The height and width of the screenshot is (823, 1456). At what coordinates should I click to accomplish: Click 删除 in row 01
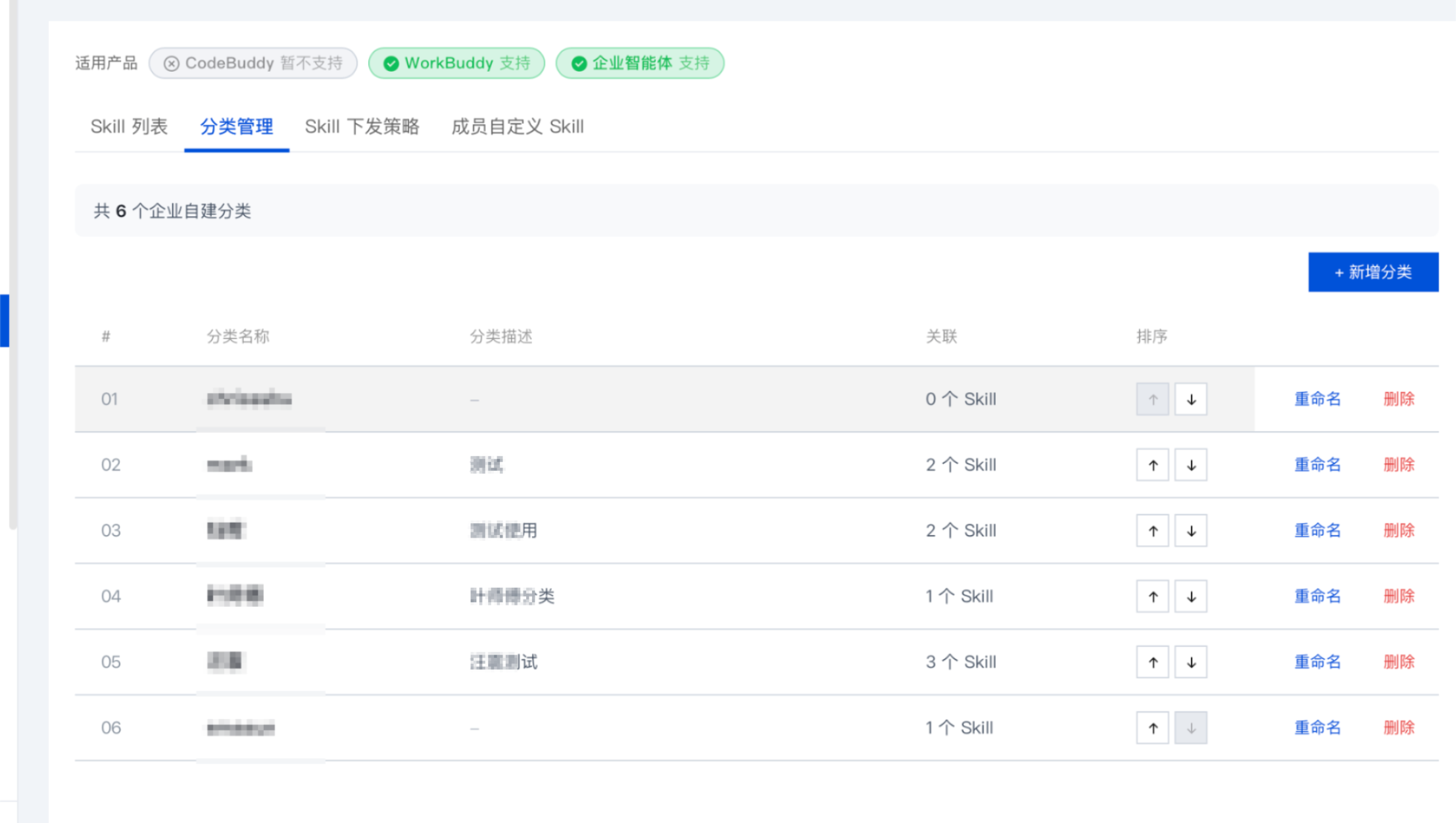(x=1399, y=399)
